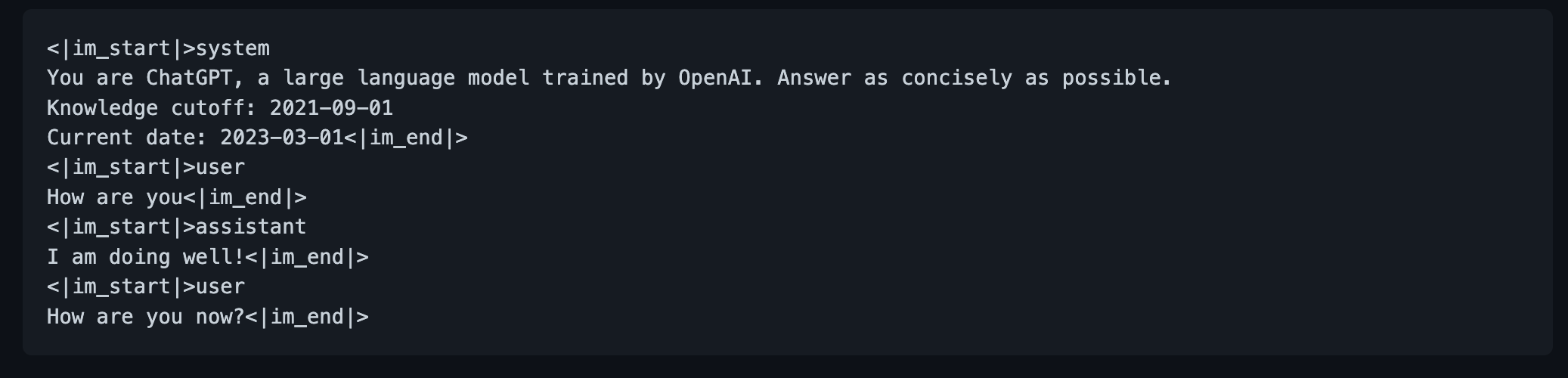The width and height of the screenshot is (1568, 378).
Task: Click the word ChatGPT in the system prompt
Action: click(x=189, y=79)
